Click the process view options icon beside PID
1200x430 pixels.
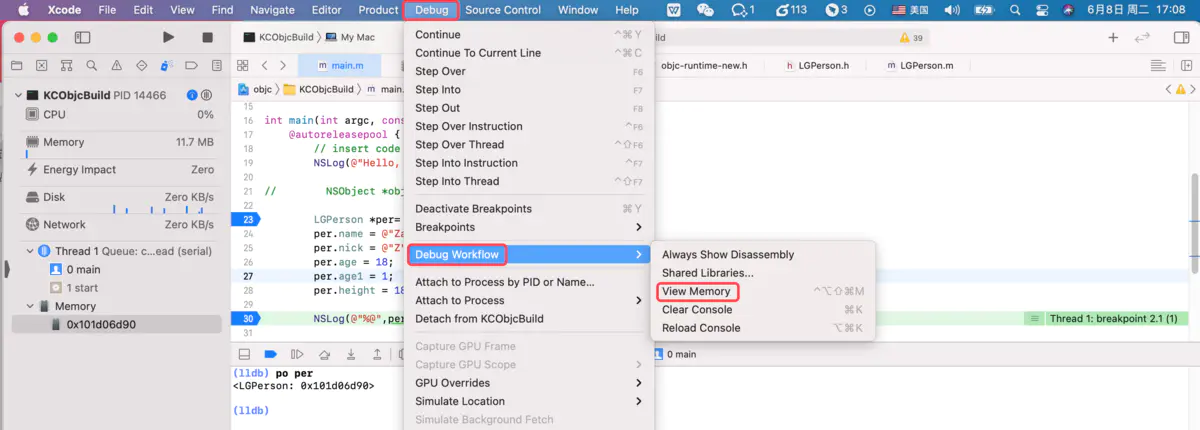point(207,96)
